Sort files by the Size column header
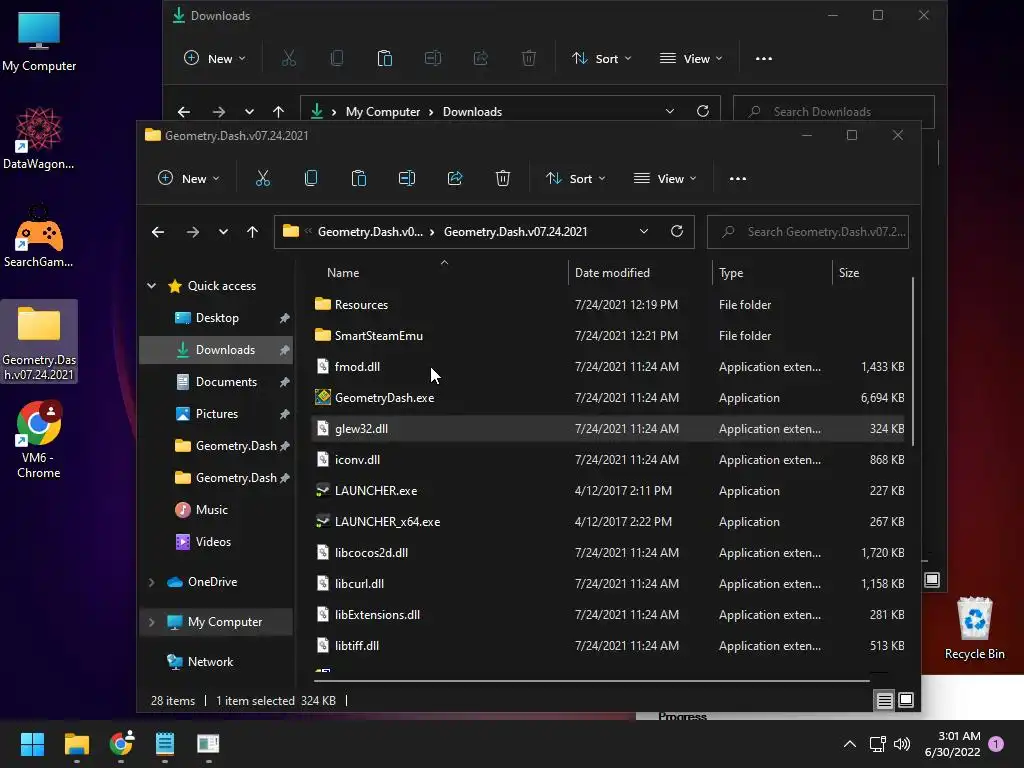Viewport: 1024px width, 768px height. 849,273
